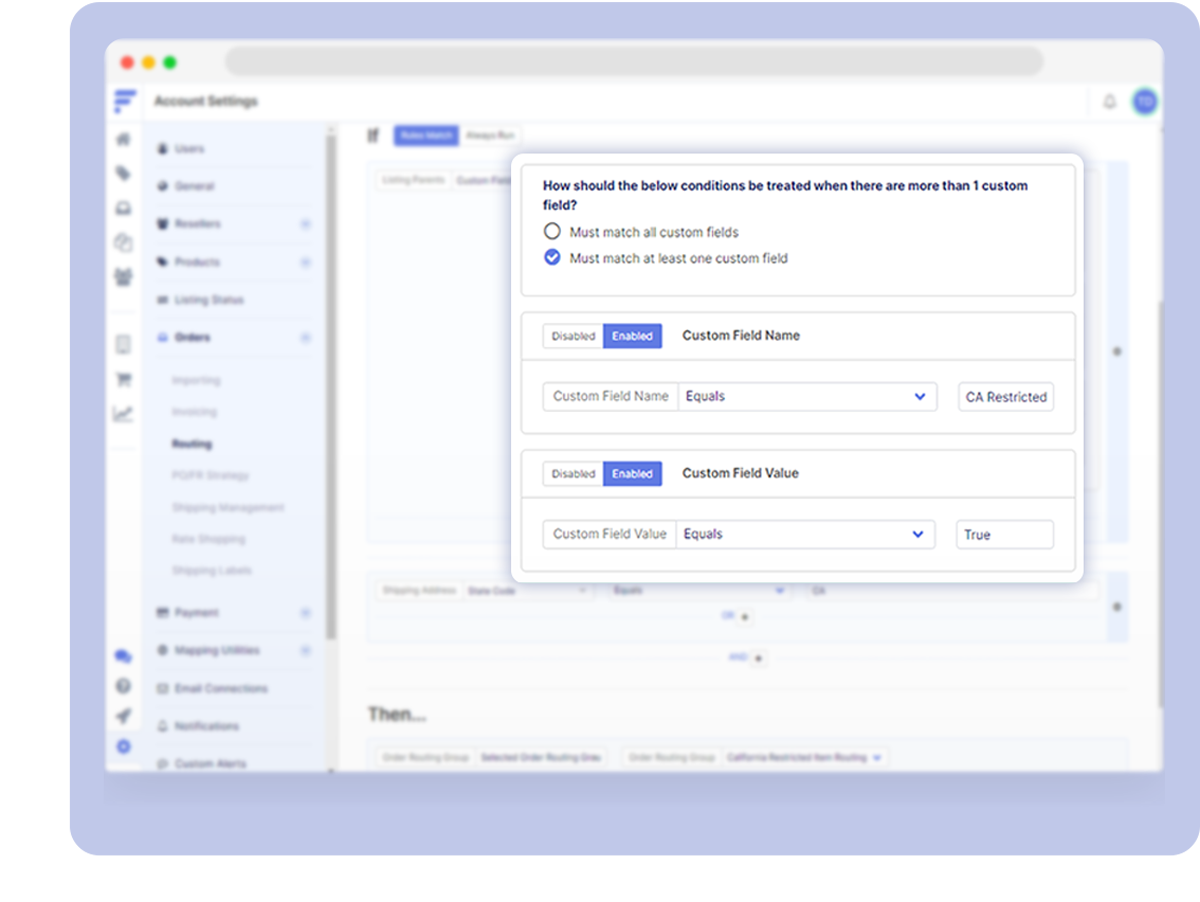Viewport: 1200px width, 902px height.
Task: Select 'Must match all custom fields' option
Action: click(552, 232)
